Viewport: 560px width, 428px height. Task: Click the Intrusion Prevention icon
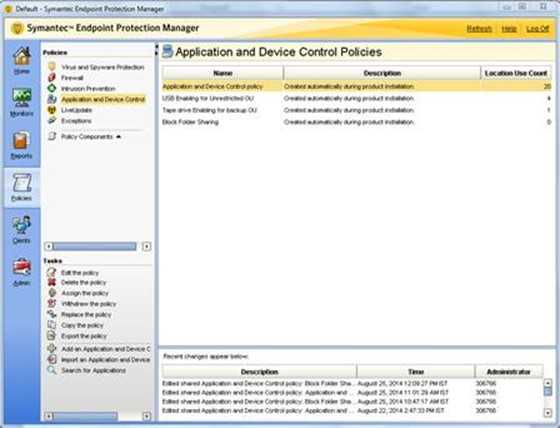pos(52,88)
